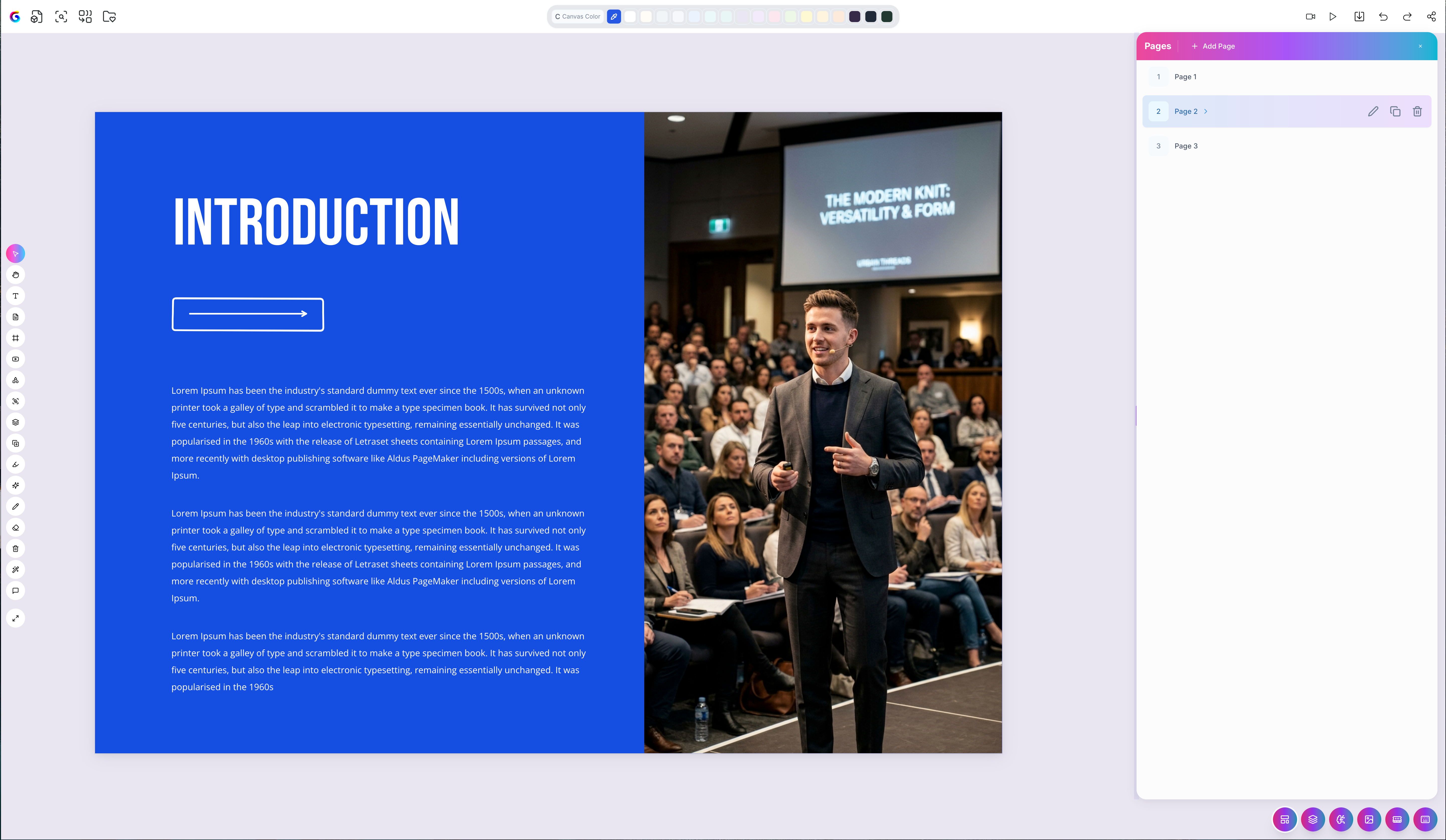Start presentation with the play icon
1446x840 pixels.
pyautogui.click(x=1333, y=17)
